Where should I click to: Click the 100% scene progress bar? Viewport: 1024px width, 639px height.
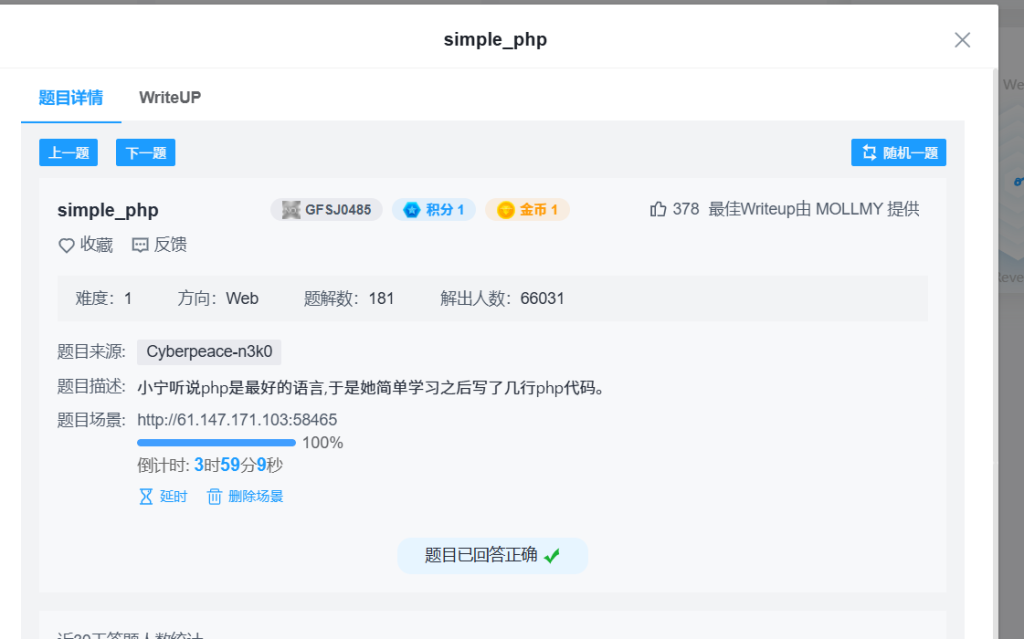coord(216,442)
